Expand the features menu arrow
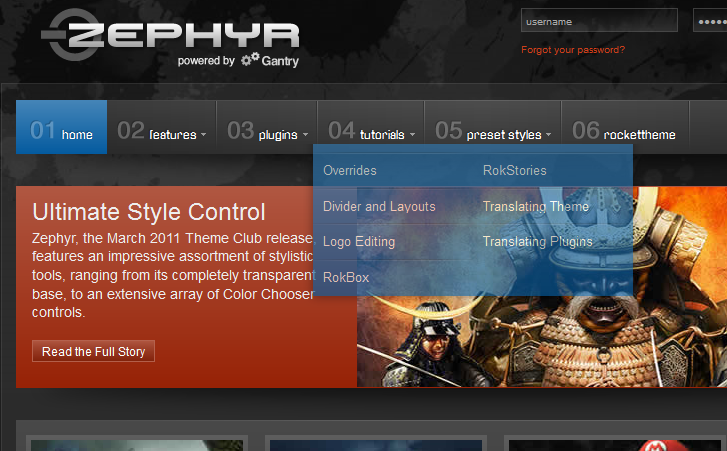This screenshot has width=727, height=451. pyautogui.click(x=204, y=135)
